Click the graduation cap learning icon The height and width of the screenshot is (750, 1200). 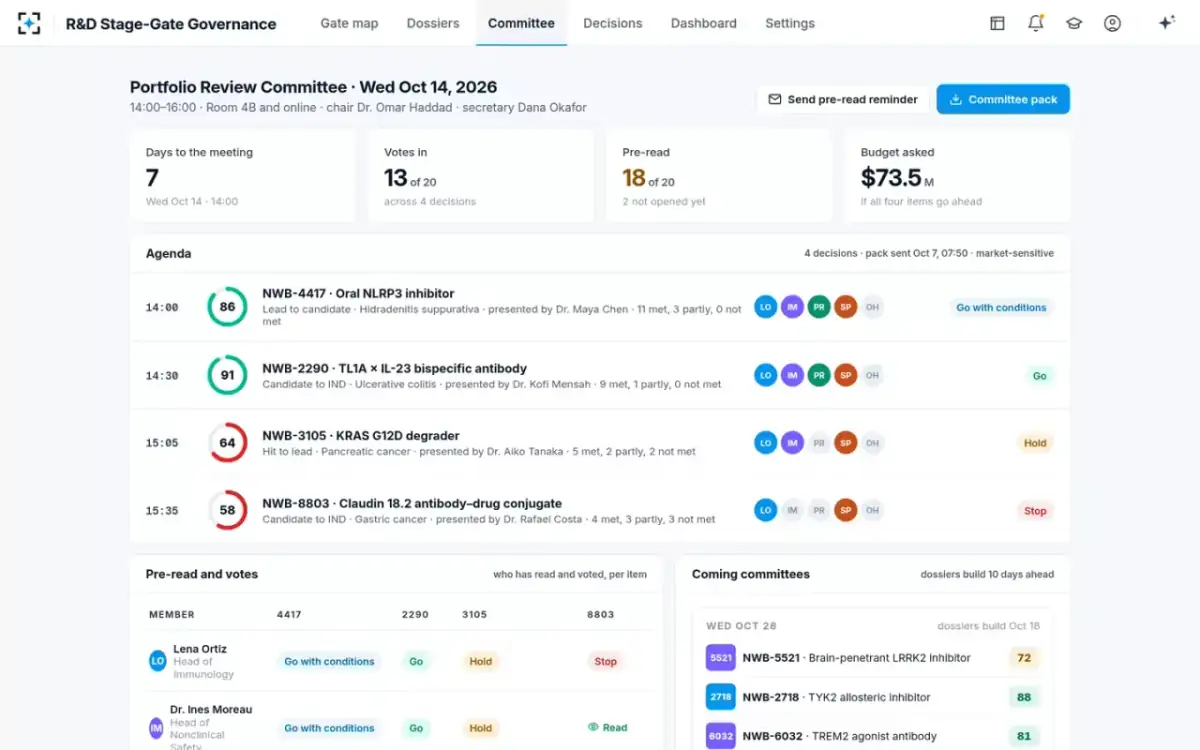1074,23
